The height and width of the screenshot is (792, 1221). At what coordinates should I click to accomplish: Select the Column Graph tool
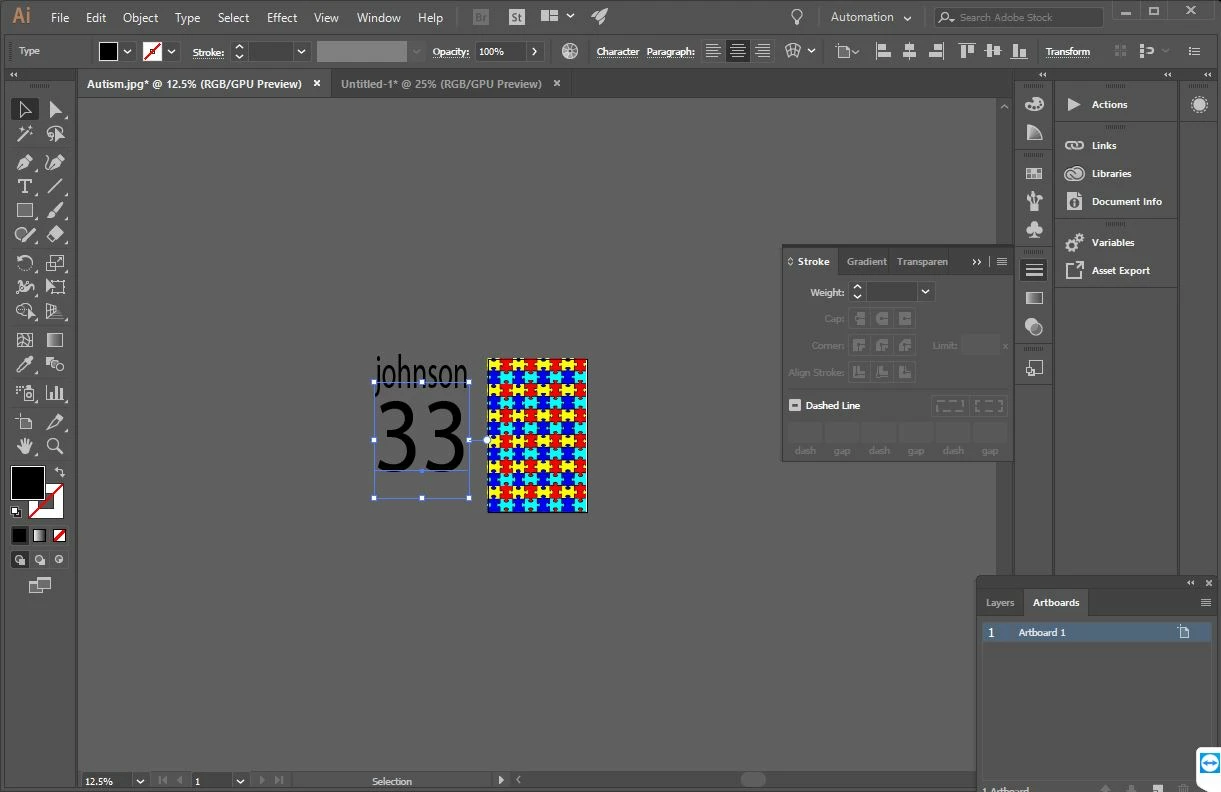coord(56,393)
